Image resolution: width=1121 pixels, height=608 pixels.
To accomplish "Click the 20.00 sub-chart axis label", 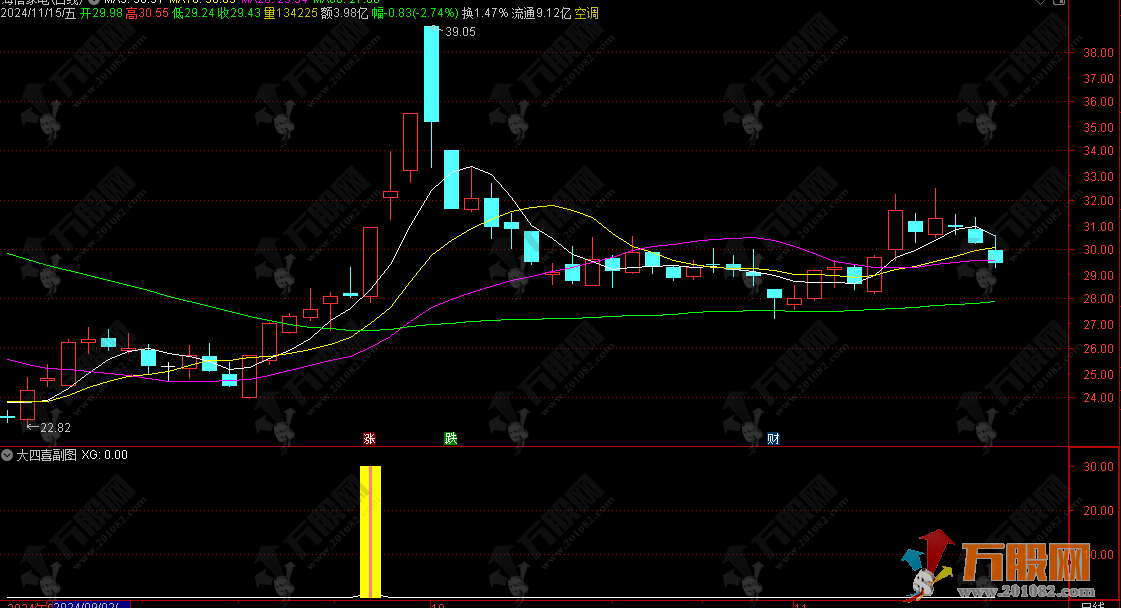I will [1099, 511].
